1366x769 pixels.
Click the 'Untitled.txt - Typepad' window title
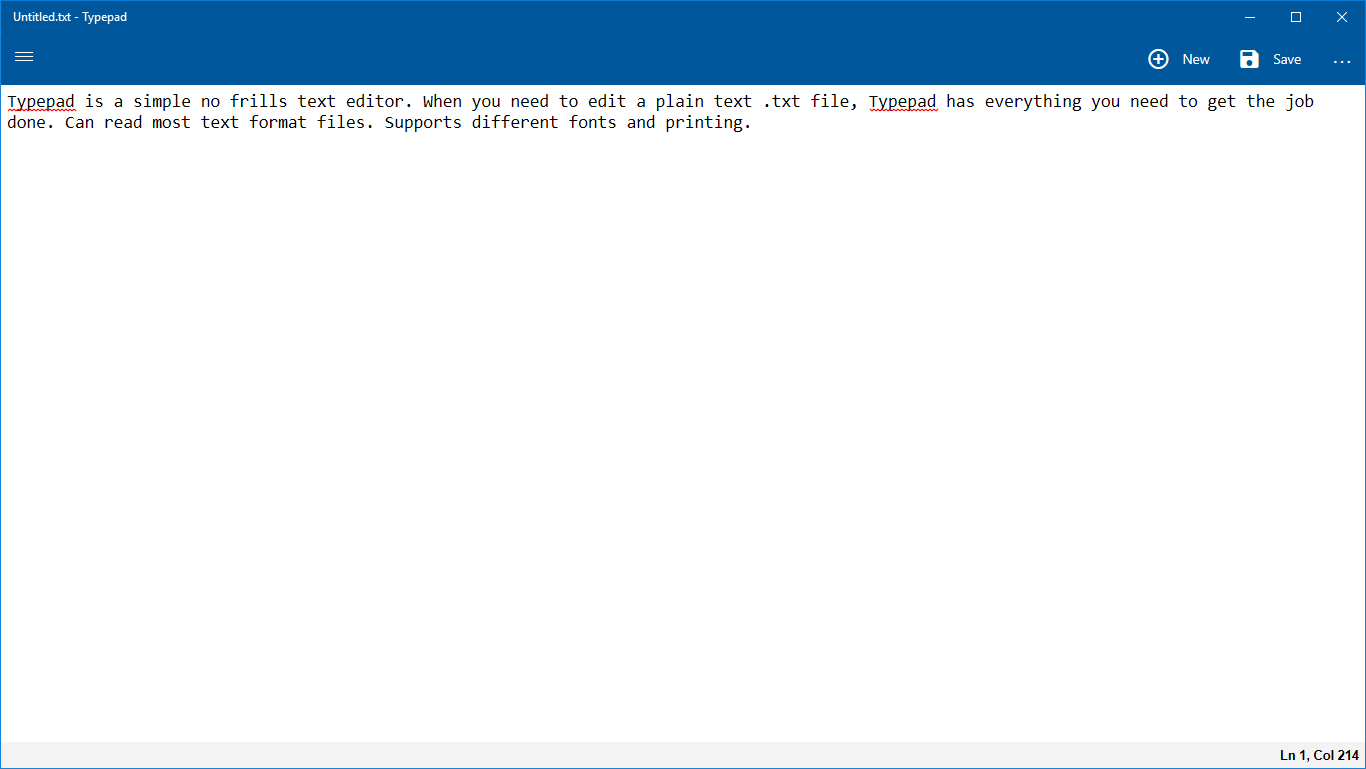pyautogui.click(x=70, y=17)
